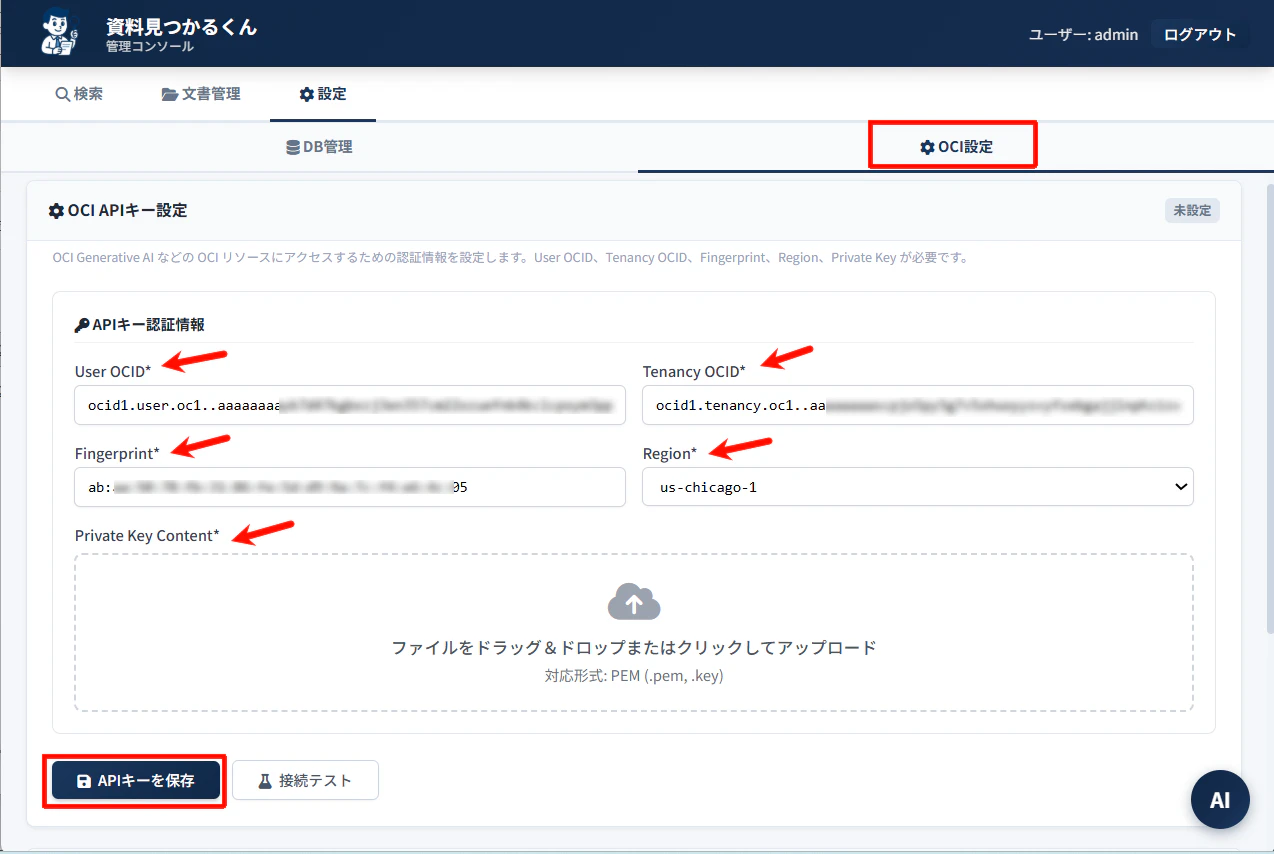Open the DB管理 sub-tab
The height and width of the screenshot is (854, 1274).
point(319,147)
